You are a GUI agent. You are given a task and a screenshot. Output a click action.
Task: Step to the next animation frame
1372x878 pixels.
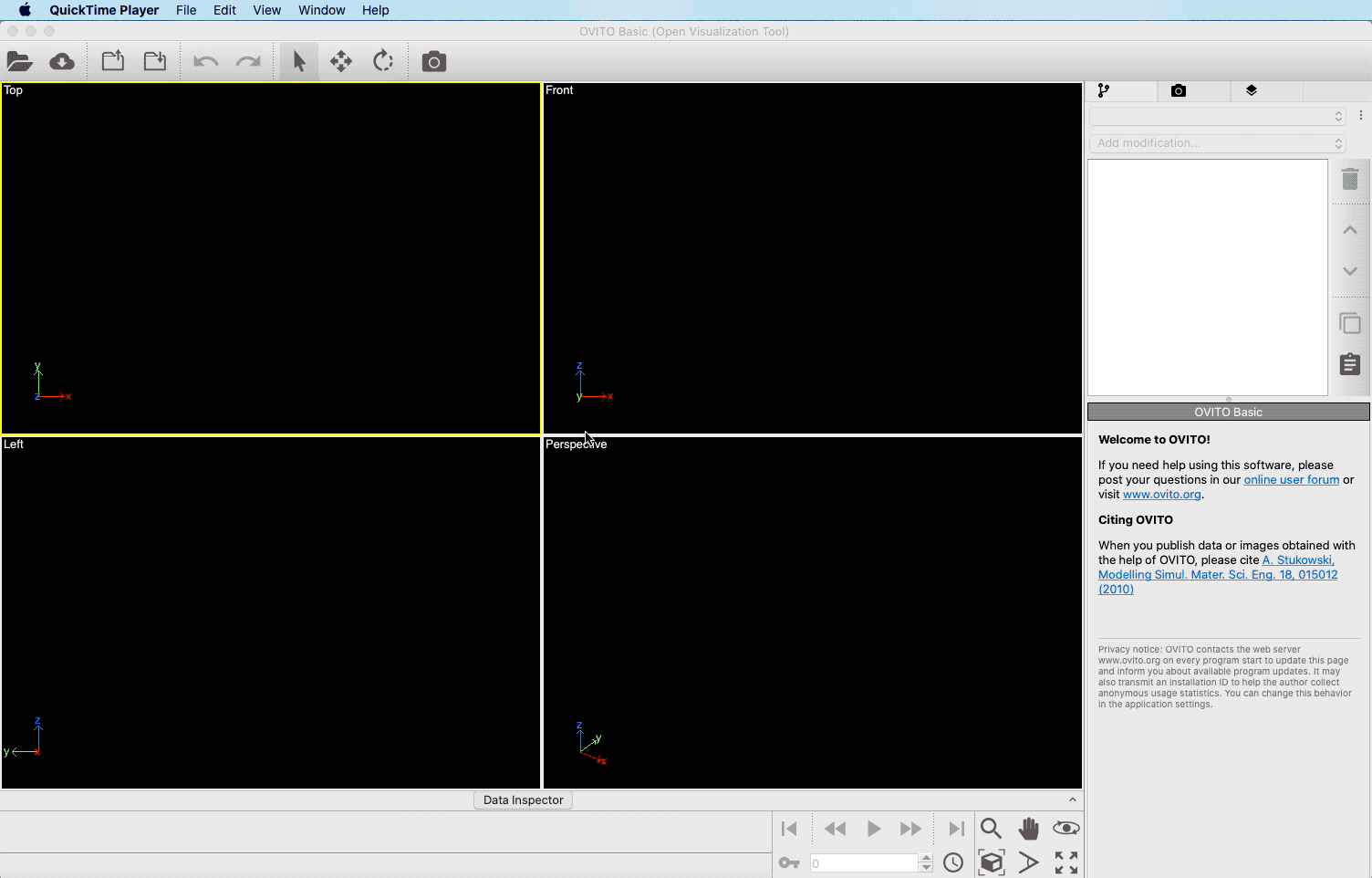pos(910,829)
